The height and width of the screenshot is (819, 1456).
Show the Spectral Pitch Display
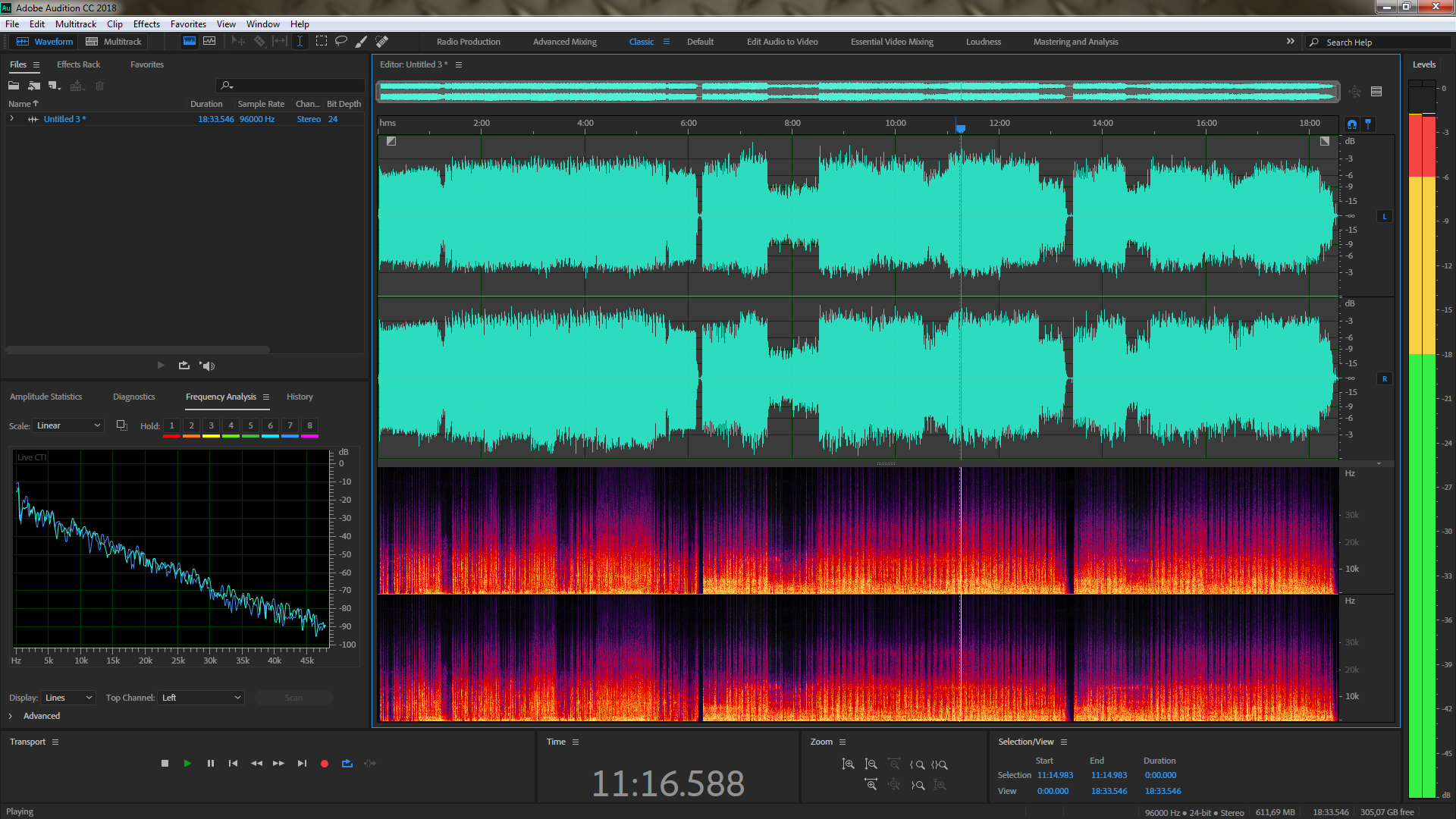[x=209, y=41]
